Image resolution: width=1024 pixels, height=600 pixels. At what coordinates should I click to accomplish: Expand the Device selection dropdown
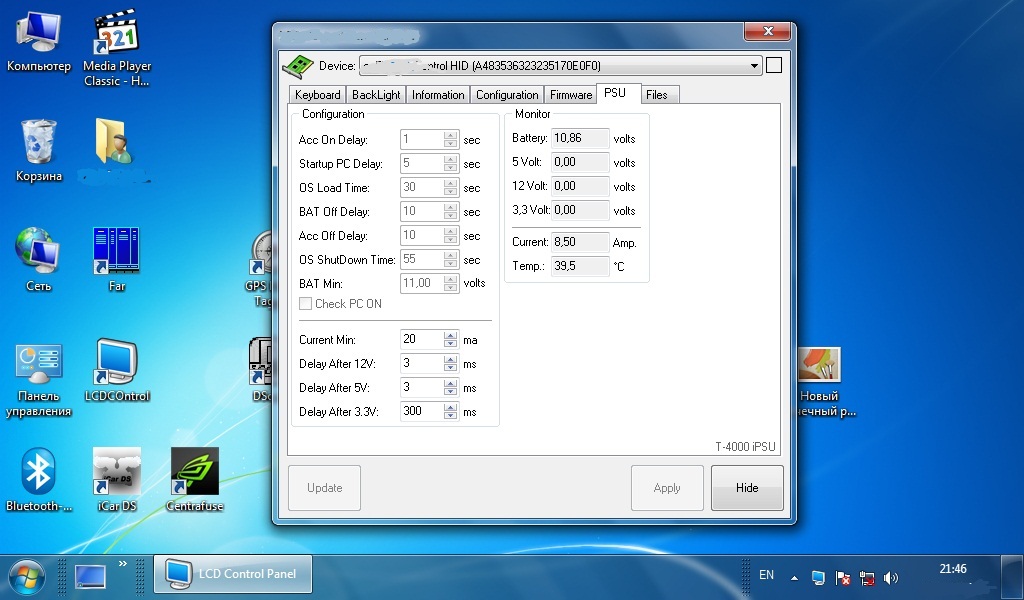[x=754, y=66]
